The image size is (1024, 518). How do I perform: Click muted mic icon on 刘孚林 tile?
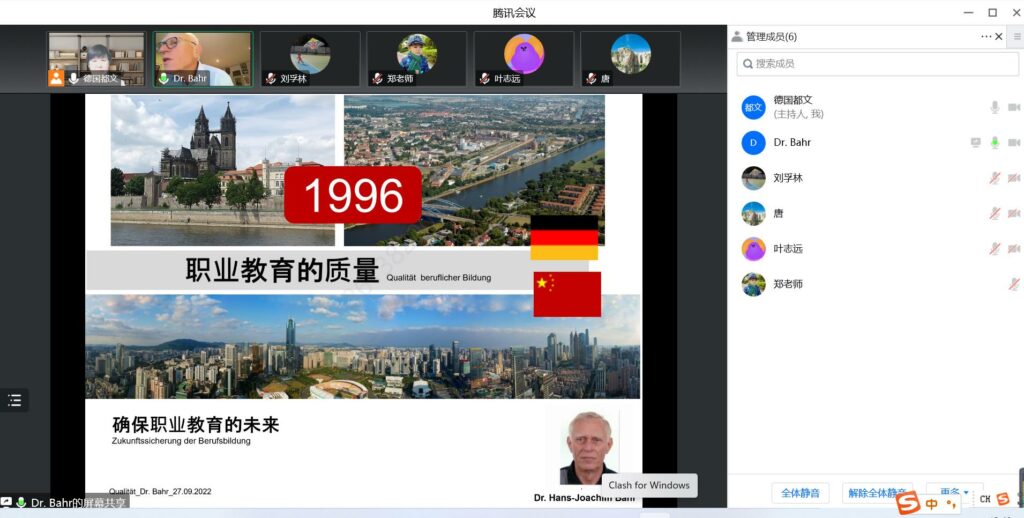point(270,78)
